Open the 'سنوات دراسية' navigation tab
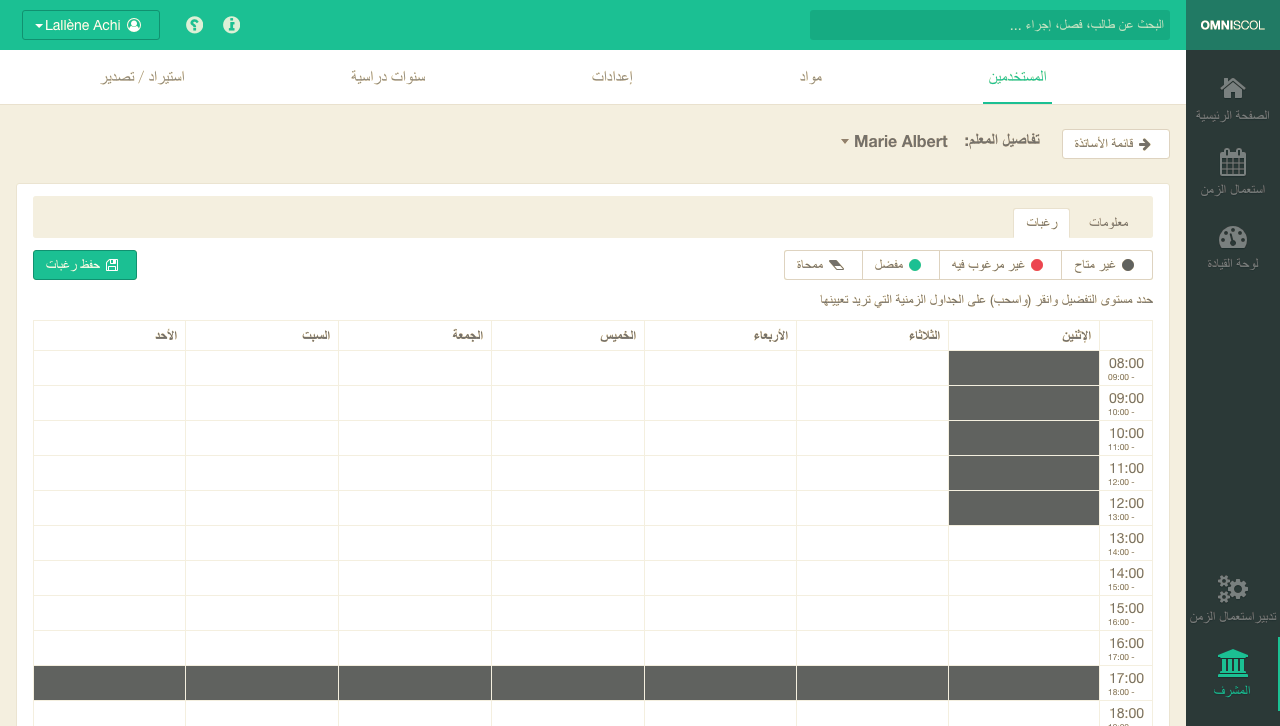The image size is (1280, 726). click(x=388, y=77)
